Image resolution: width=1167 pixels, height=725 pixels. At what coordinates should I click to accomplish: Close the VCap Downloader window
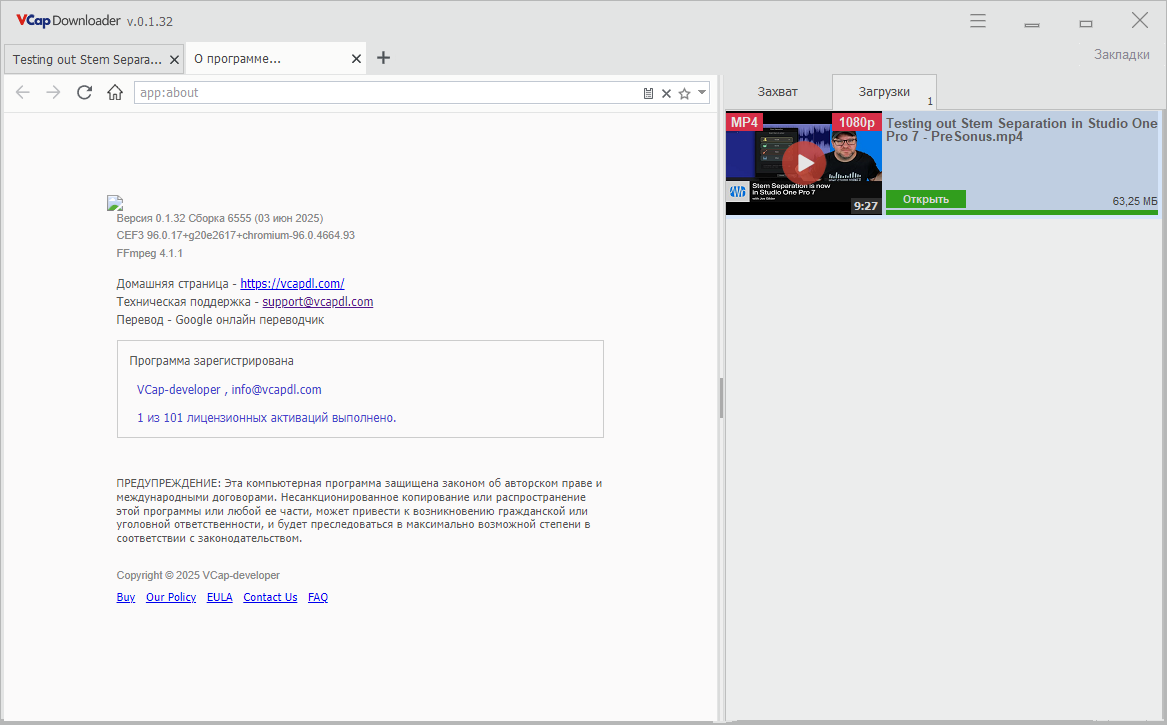click(x=1139, y=20)
